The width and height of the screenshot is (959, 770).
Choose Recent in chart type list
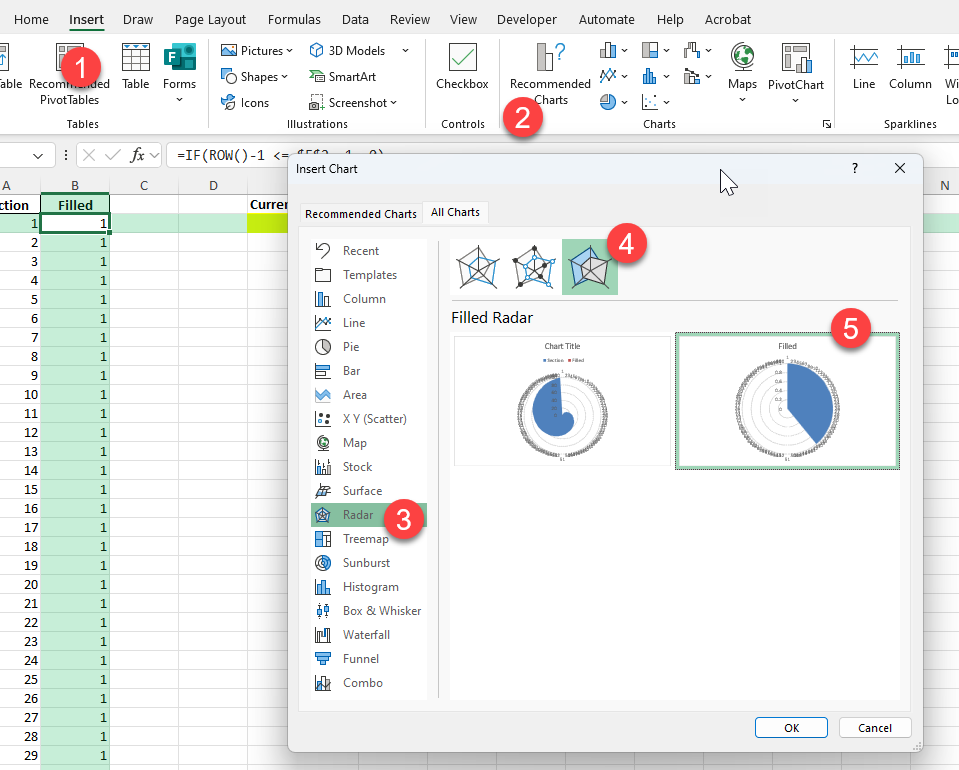pos(368,251)
